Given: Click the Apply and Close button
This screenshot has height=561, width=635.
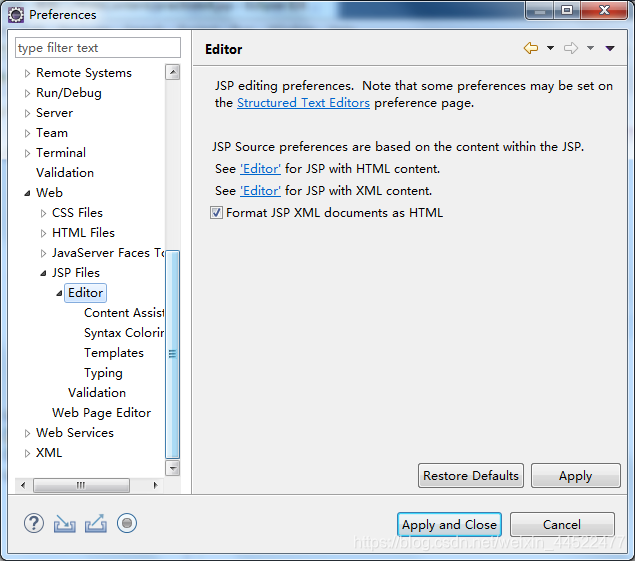Looking at the screenshot, I should tap(449, 525).
